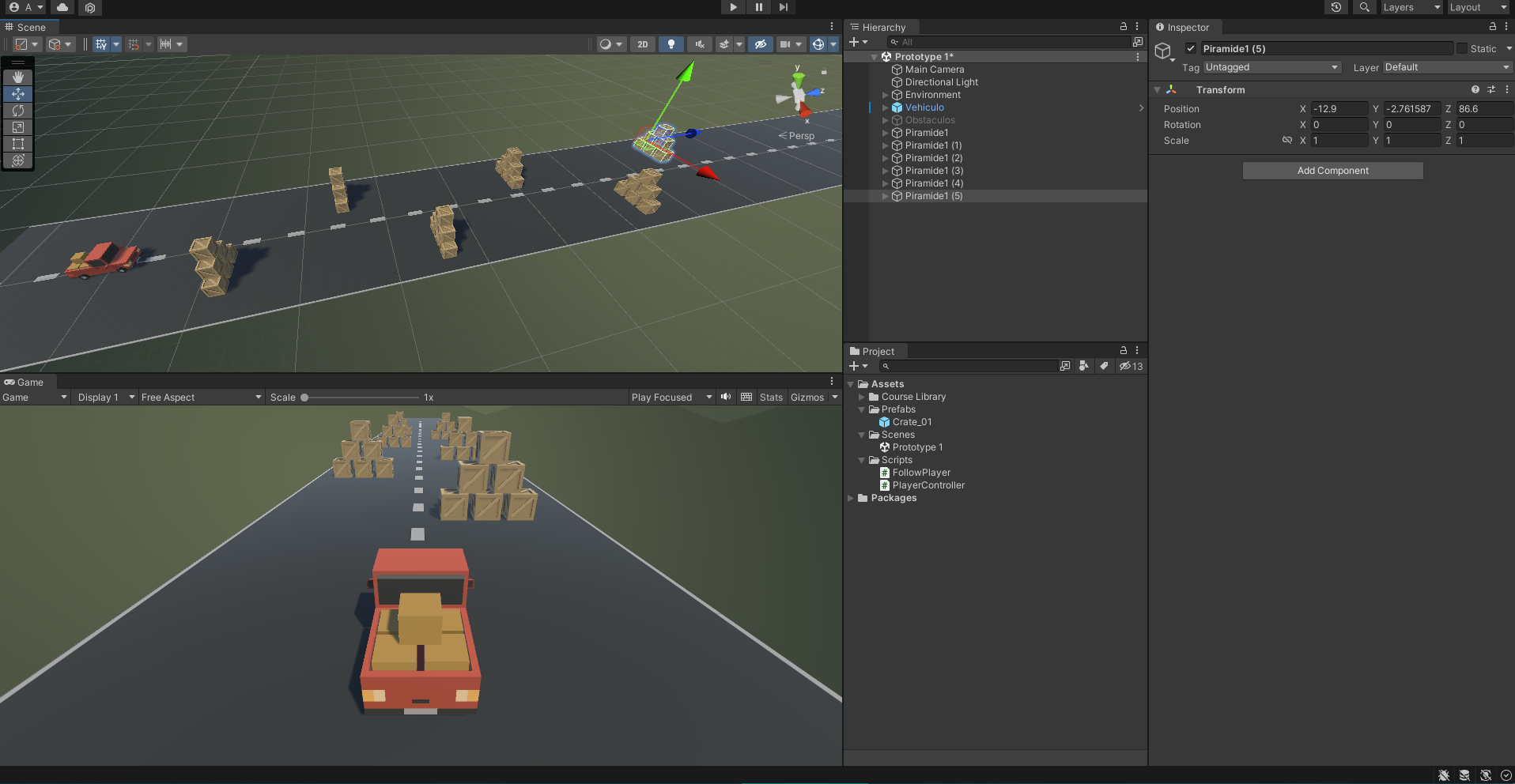This screenshot has height=784, width=1515.
Task: Open the Scene camera settings icon
Action: [x=790, y=44]
